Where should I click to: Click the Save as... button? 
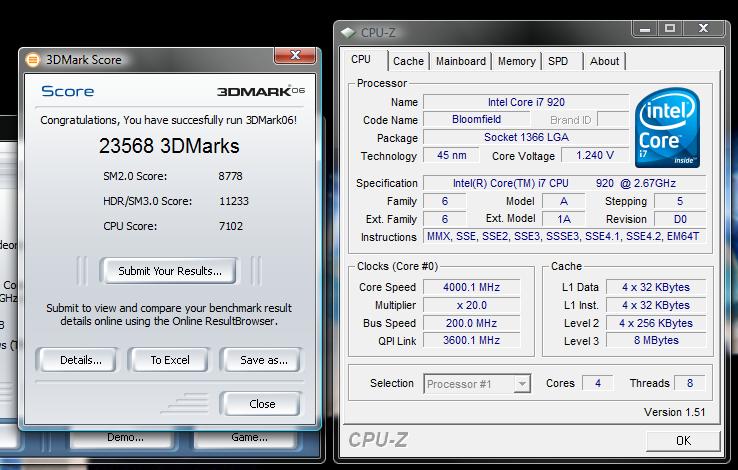[x=263, y=360]
